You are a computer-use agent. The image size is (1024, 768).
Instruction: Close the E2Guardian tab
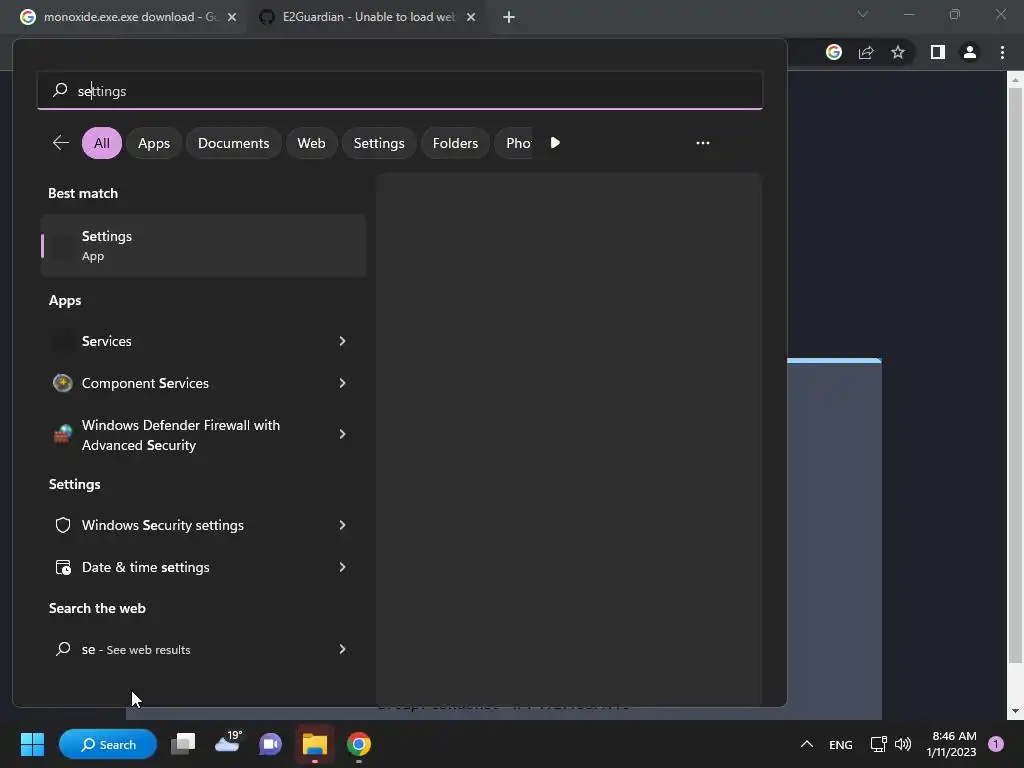[x=471, y=17]
